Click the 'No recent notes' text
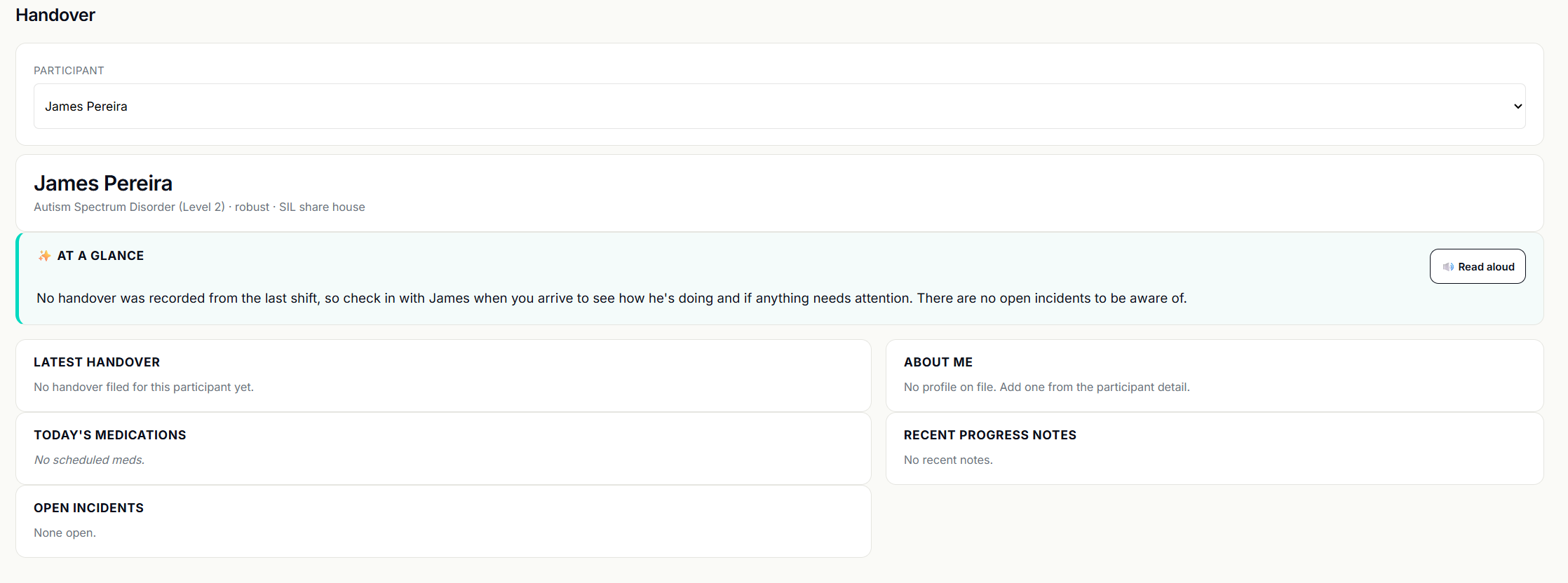Viewport: 1568px width, 583px height. pyautogui.click(x=948, y=460)
